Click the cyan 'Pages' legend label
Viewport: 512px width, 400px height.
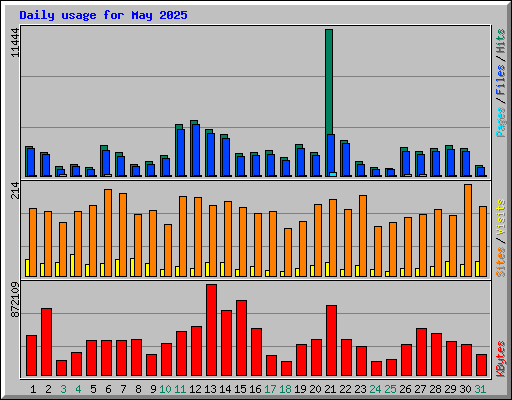tap(501, 122)
